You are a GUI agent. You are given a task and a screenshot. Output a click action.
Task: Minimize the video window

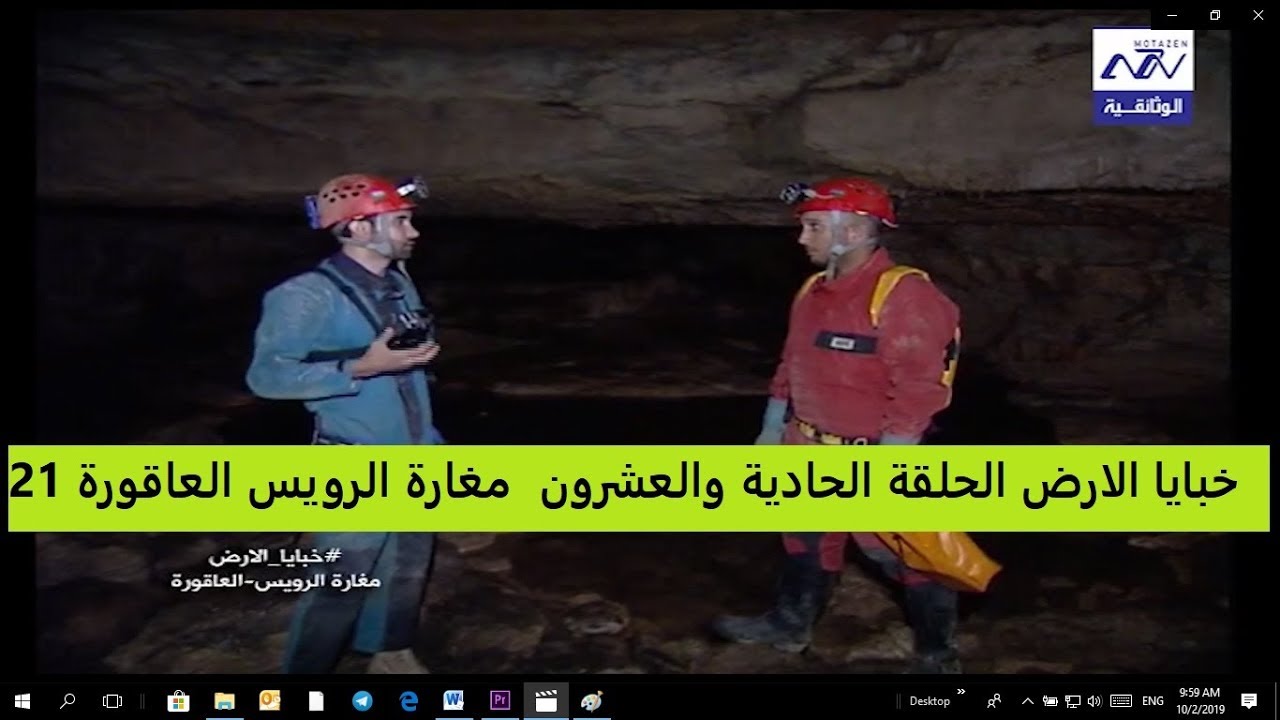click(x=1172, y=15)
